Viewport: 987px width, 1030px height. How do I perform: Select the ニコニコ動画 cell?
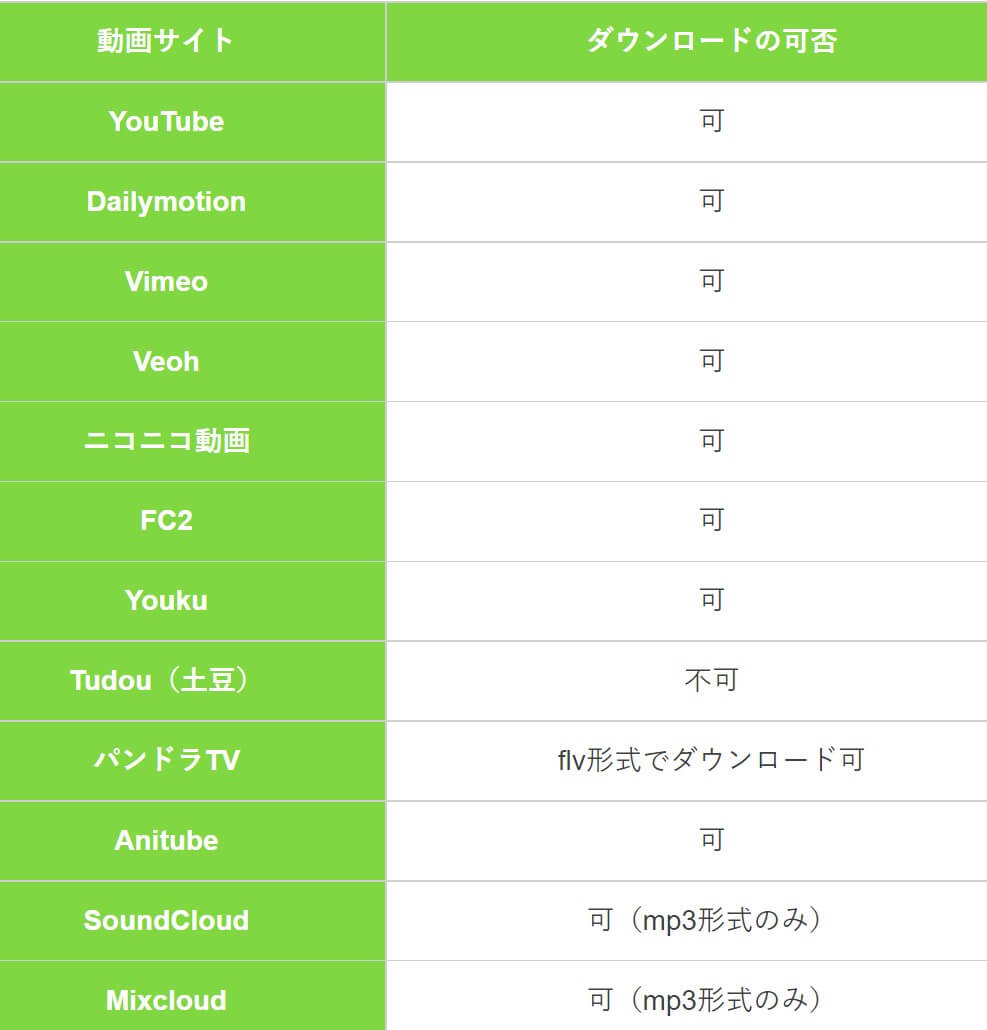[192, 441]
